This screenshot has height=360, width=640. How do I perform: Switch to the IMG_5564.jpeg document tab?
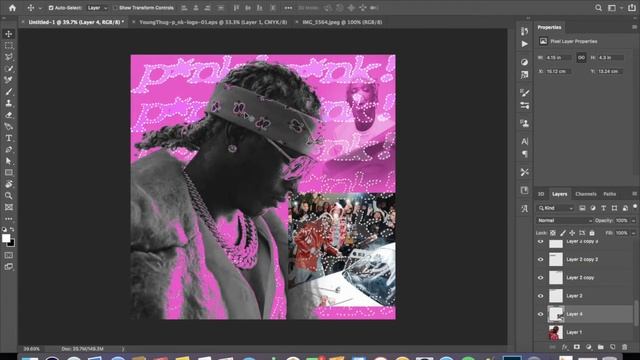(342, 22)
